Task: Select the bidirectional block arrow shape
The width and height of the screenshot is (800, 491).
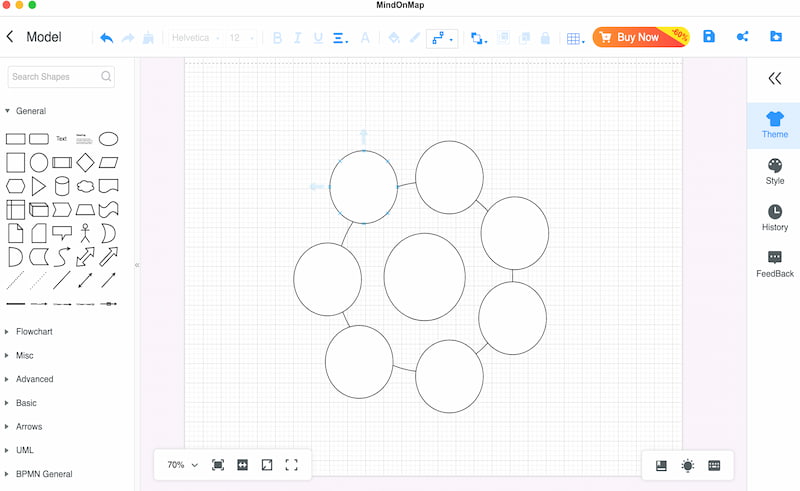Action: (x=85, y=257)
